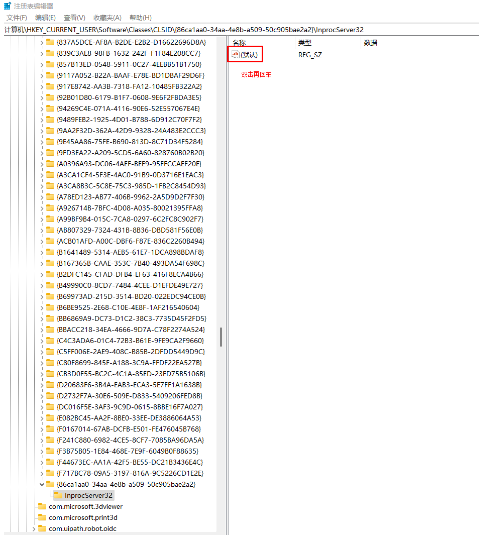Collapse the {86ca1aa0-34aa-4e8b-a509...} key
The height and width of the screenshot is (535, 479).
coord(42,484)
